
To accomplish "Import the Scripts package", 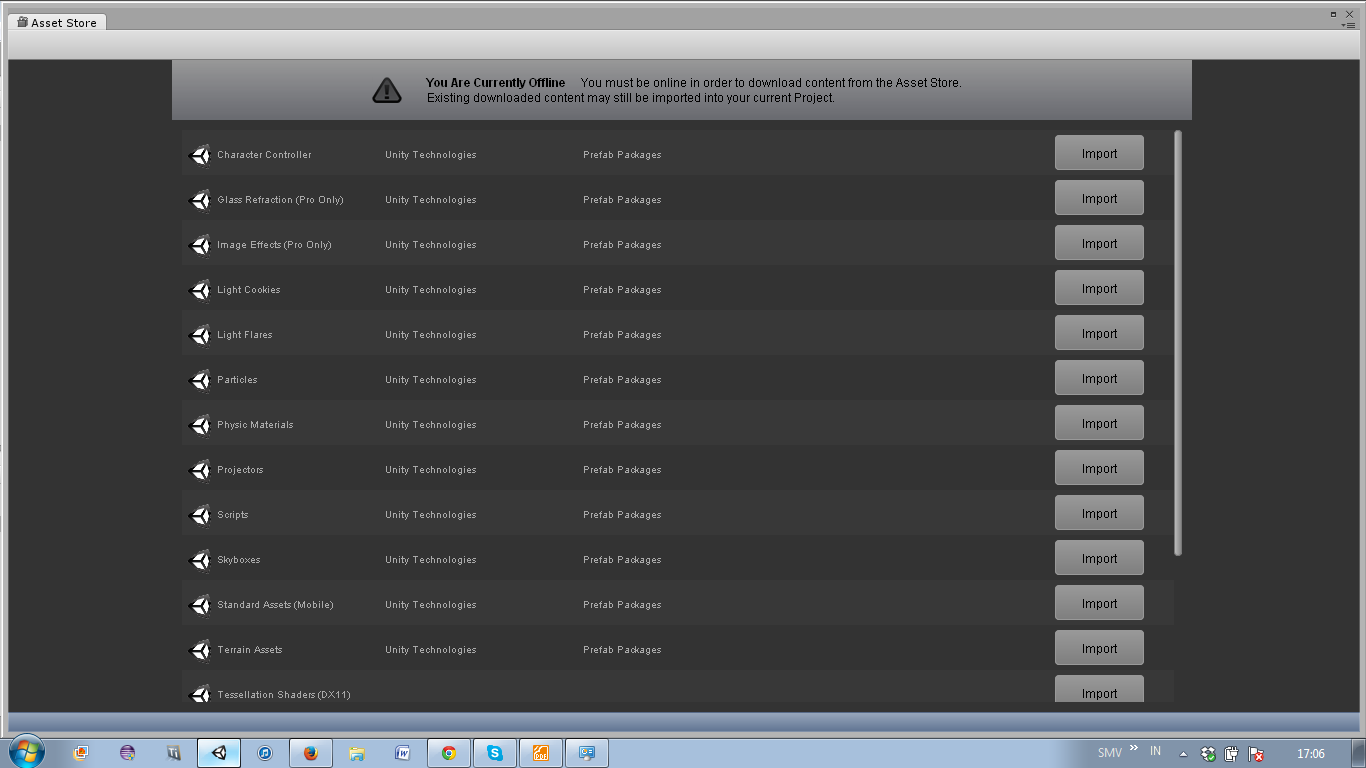I will point(1099,514).
